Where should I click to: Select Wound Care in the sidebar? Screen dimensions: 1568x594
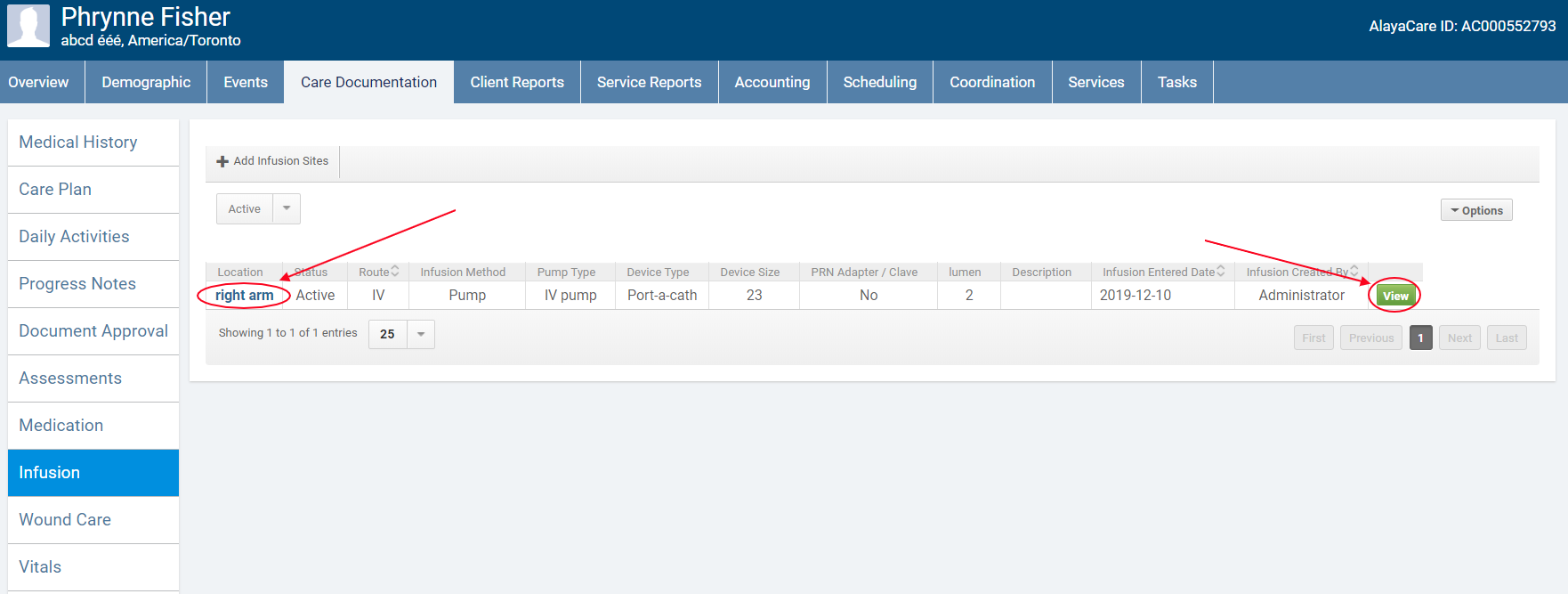tap(65, 519)
